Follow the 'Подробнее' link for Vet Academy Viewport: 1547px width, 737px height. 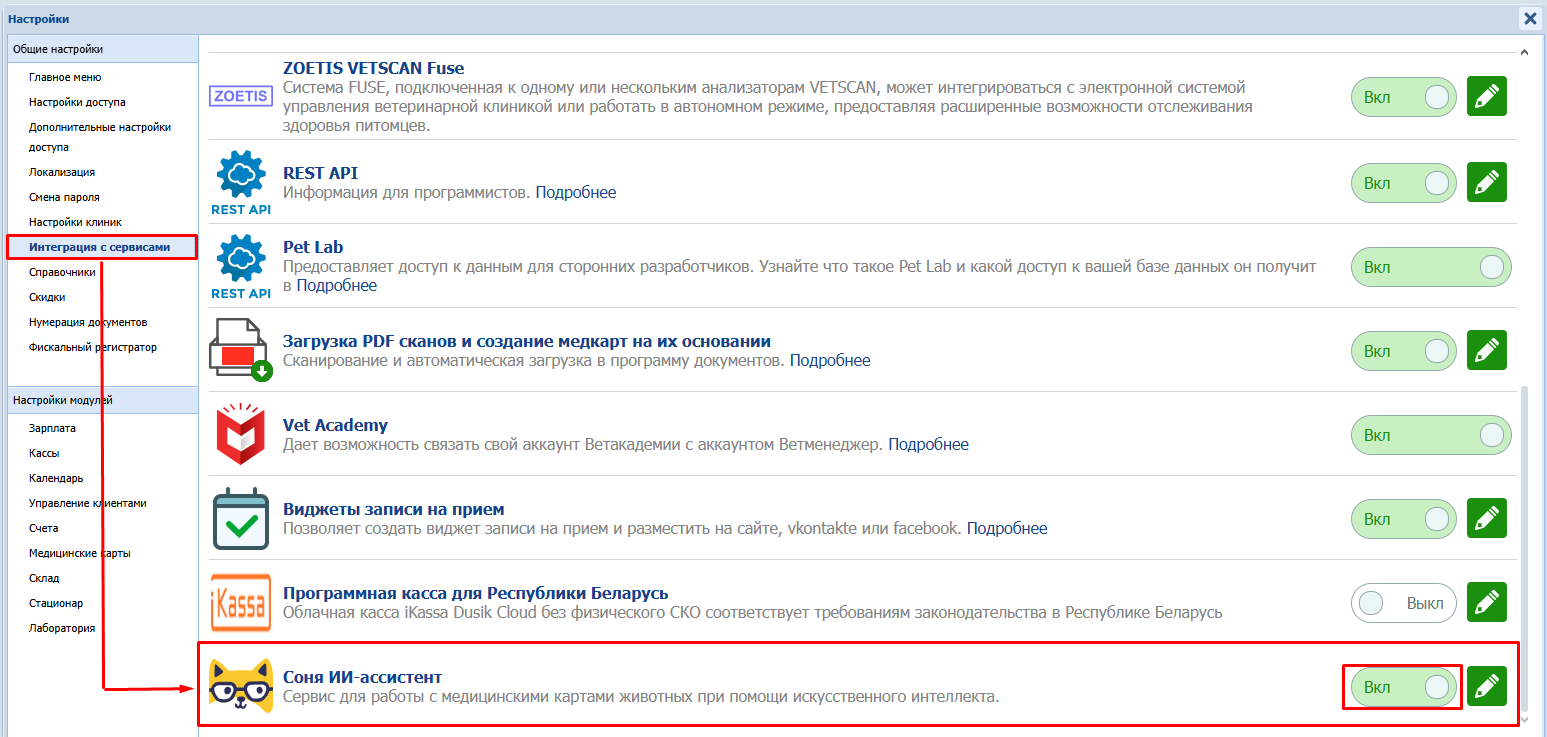[x=928, y=444]
